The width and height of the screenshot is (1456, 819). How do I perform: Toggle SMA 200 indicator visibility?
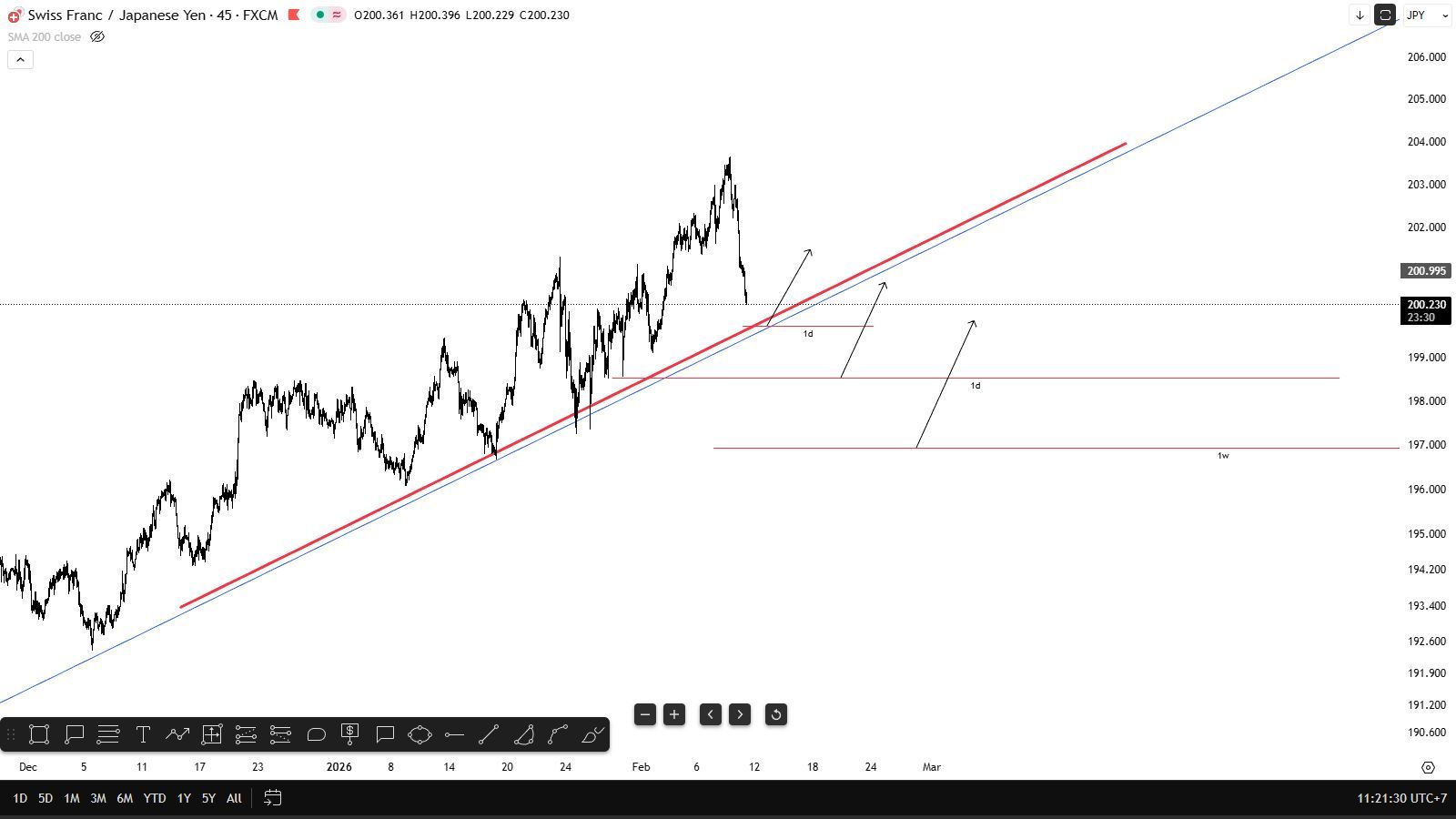[x=97, y=37]
